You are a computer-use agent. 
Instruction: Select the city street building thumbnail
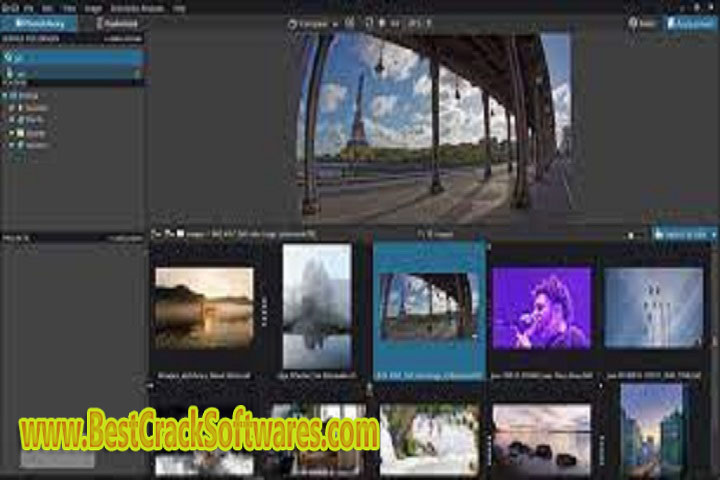coord(651,431)
